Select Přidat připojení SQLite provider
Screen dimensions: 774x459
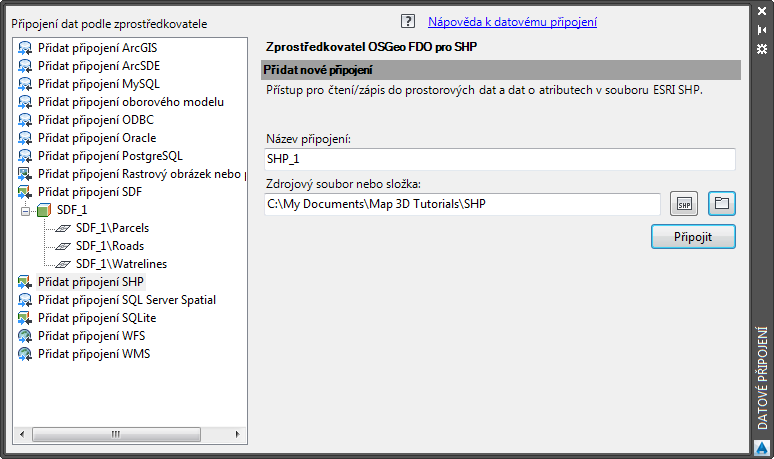tap(96, 318)
